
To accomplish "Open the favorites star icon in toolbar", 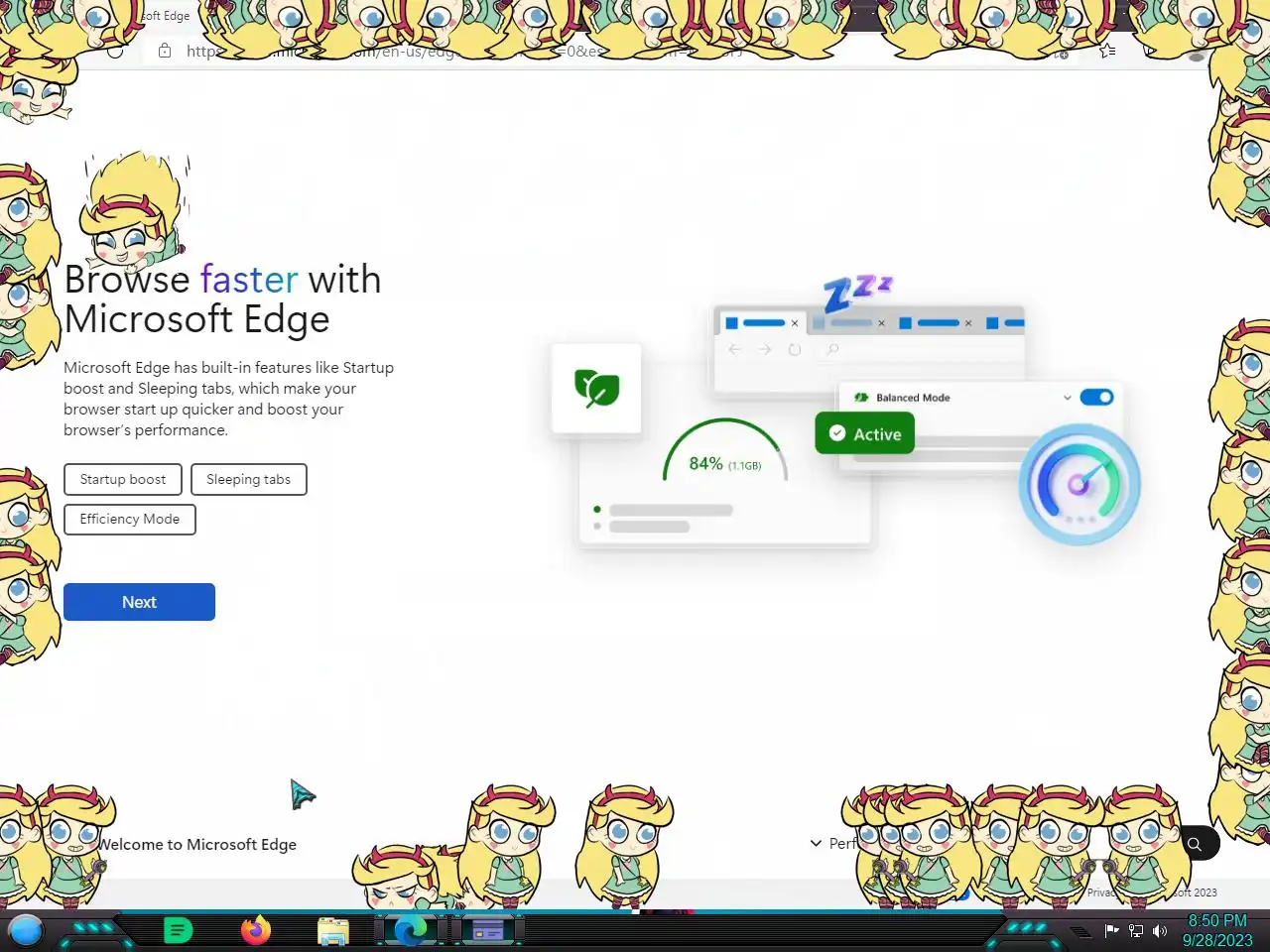I will coord(1107,51).
